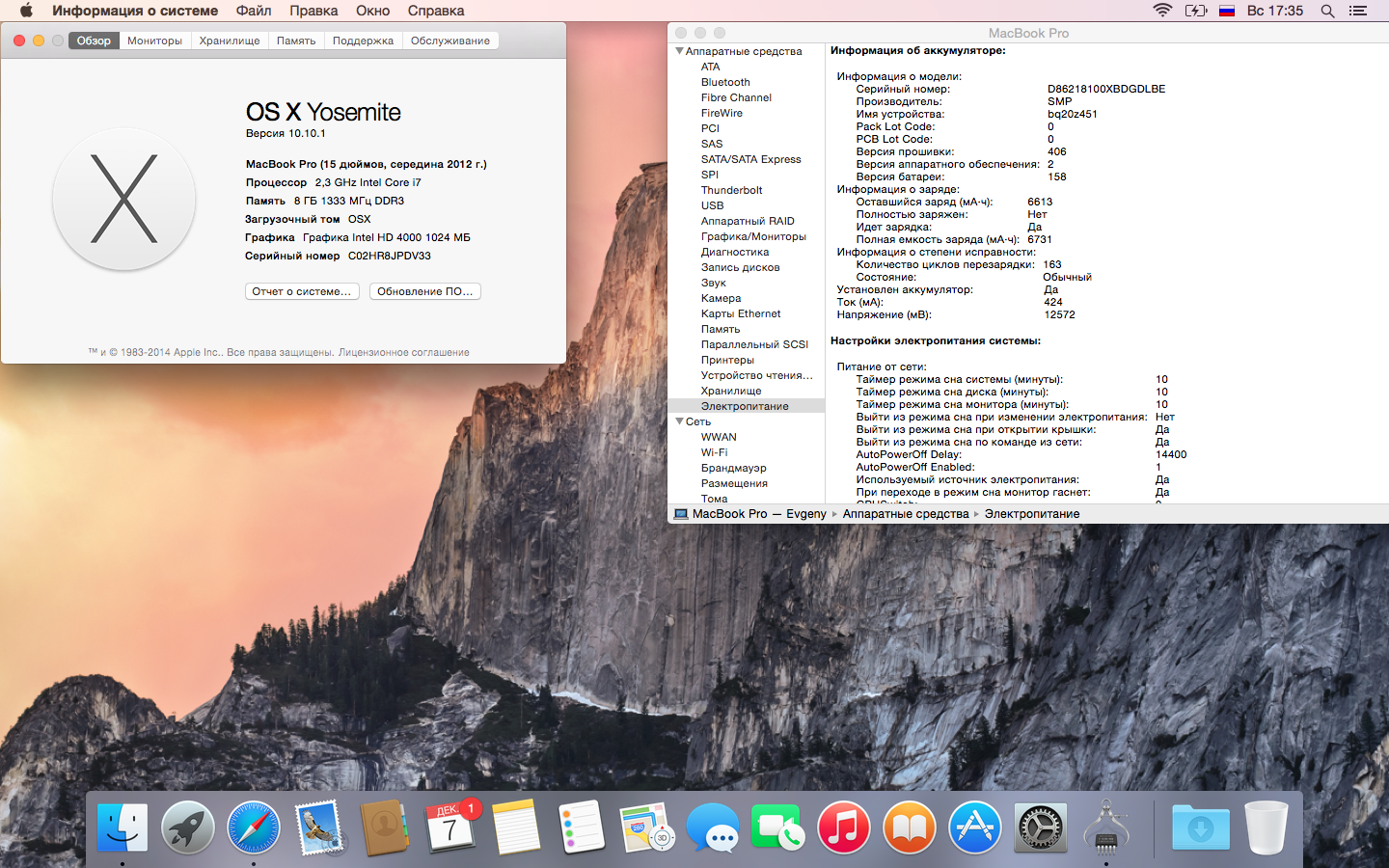Open the Apple menu
1389x868 pixels.
point(26,11)
